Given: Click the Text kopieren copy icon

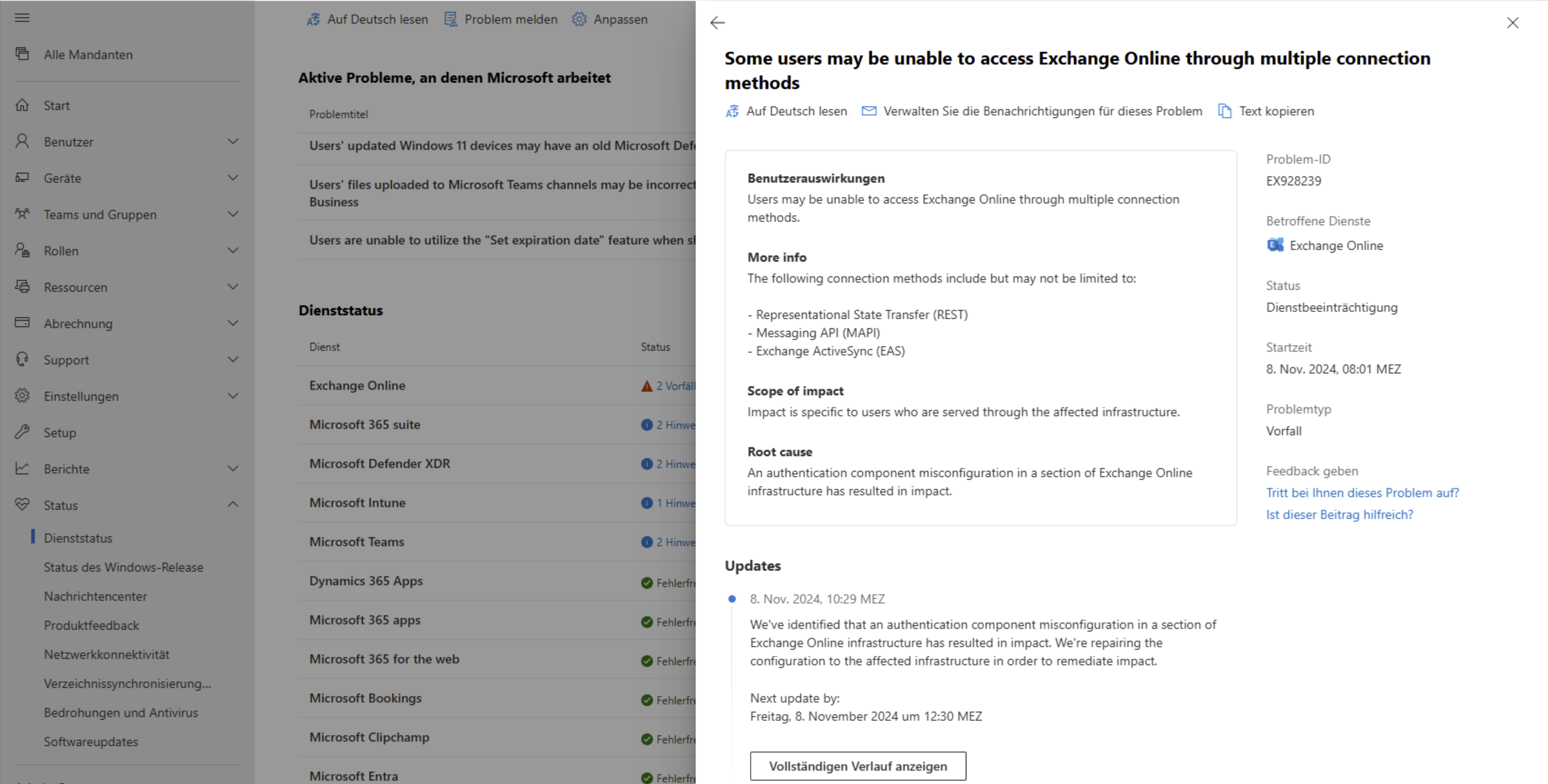Looking at the screenshot, I should [x=1224, y=111].
